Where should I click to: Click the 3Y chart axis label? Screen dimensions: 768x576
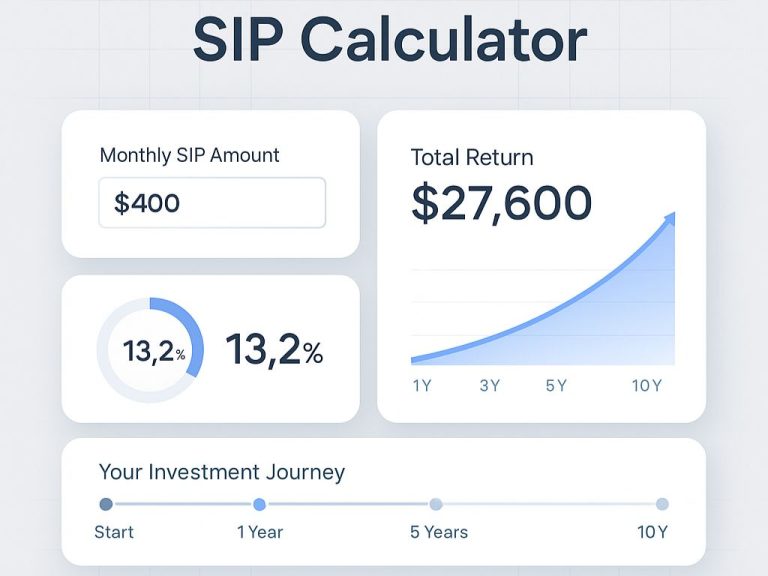(x=489, y=385)
